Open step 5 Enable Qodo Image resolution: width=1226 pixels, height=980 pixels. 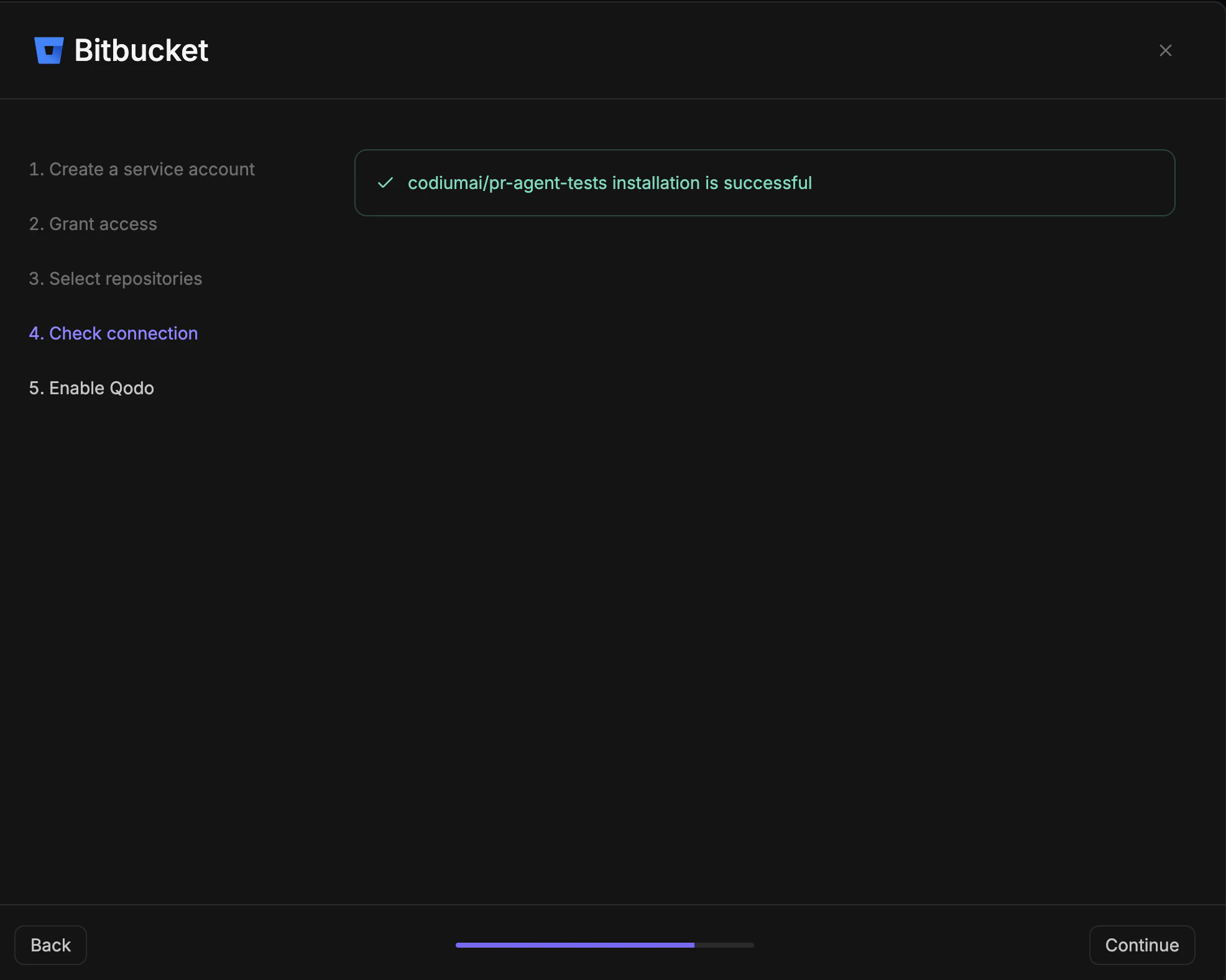pyautogui.click(x=91, y=388)
